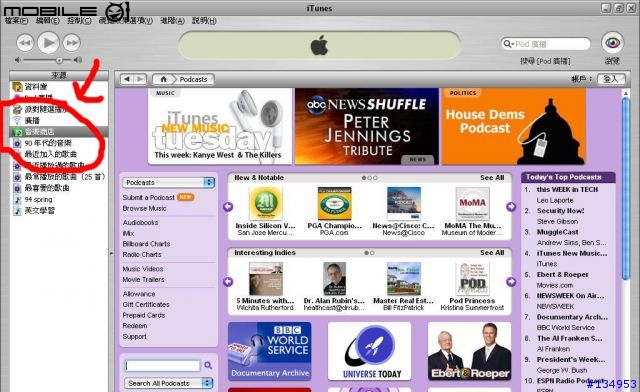Click the Movie Trailers link
The height and width of the screenshot is (392, 640).
[144, 279]
